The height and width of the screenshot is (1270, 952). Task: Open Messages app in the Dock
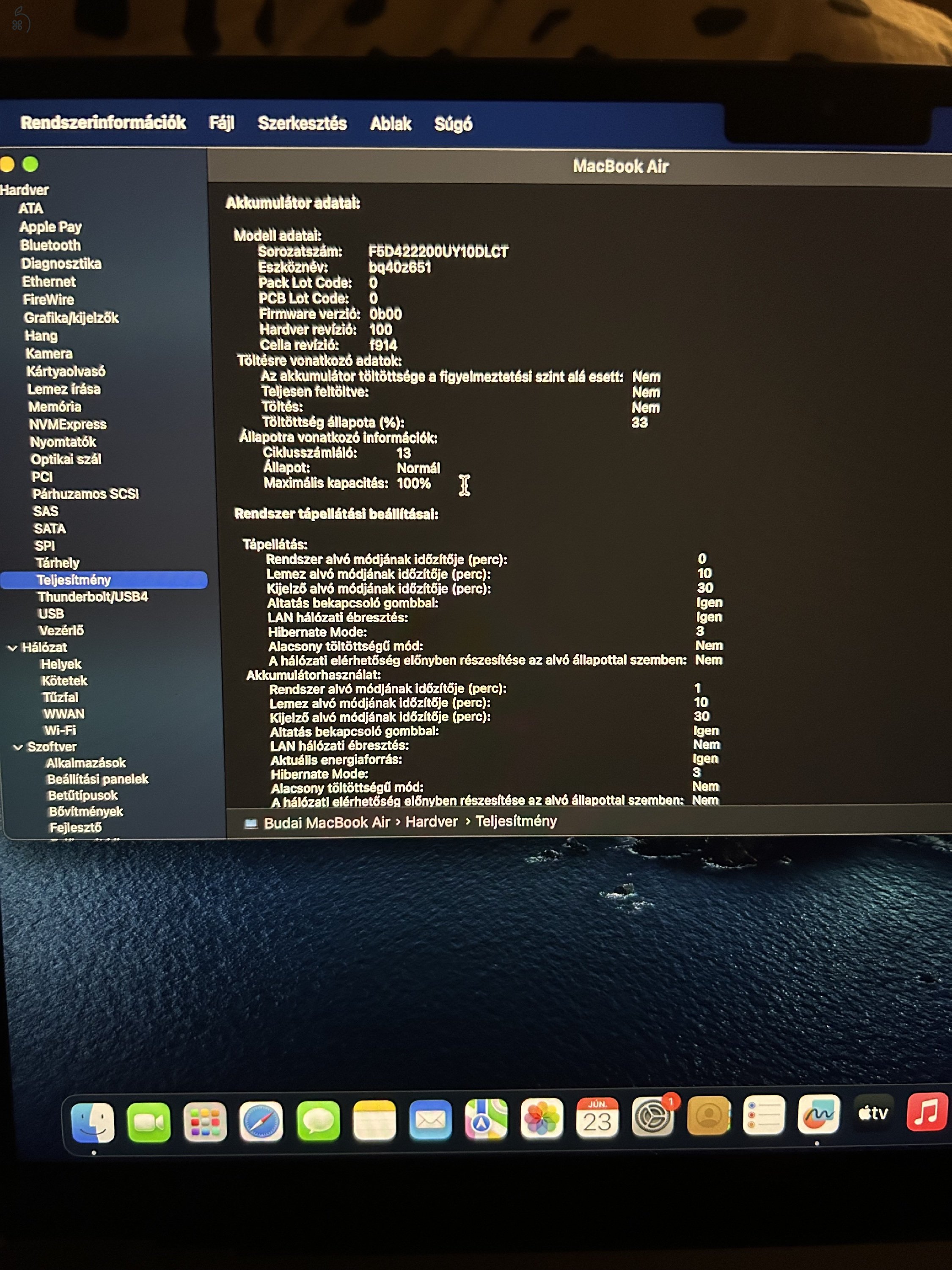click(318, 1121)
